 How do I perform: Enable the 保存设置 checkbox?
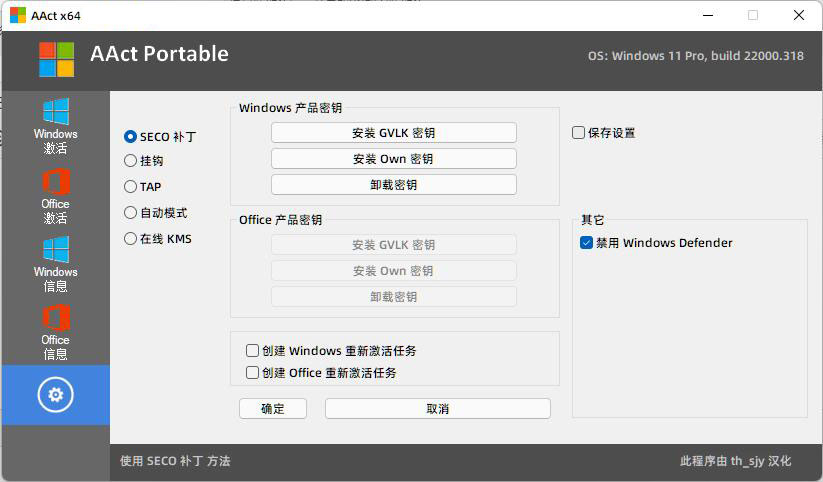579,132
